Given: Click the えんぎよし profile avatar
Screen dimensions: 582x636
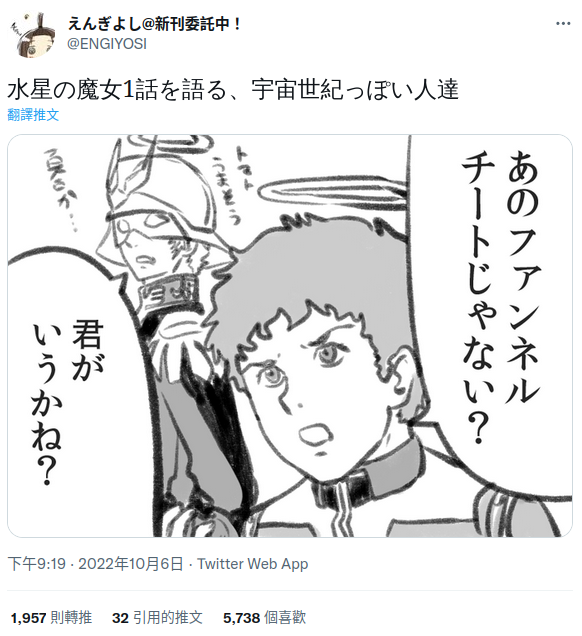Looking at the screenshot, I should (x=34, y=35).
